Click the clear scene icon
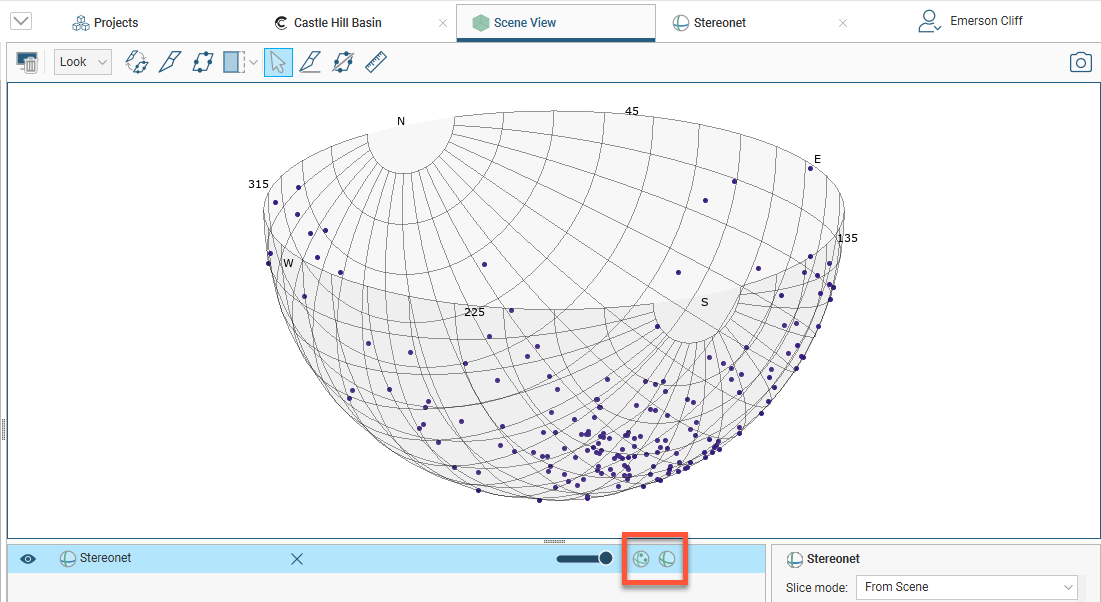The image size is (1101, 602). click(28, 63)
